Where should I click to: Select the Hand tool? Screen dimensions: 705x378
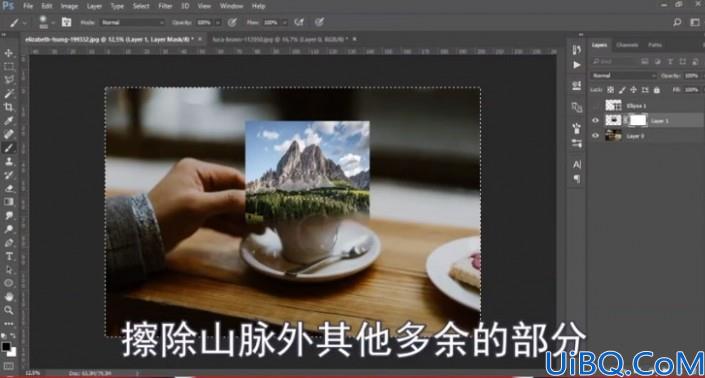pyautogui.click(x=9, y=297)
